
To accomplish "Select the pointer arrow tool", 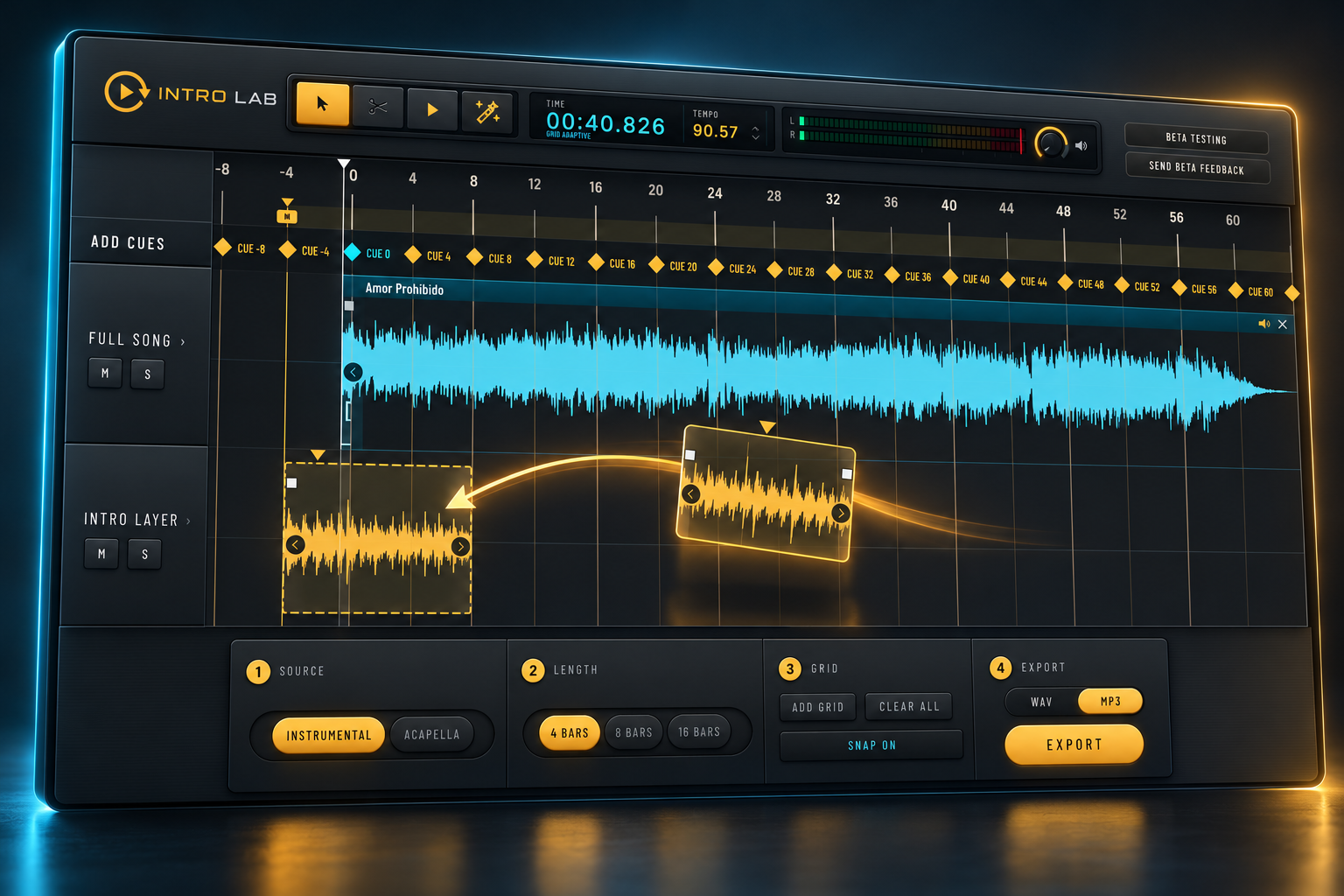I will click(x=323, y=104).
